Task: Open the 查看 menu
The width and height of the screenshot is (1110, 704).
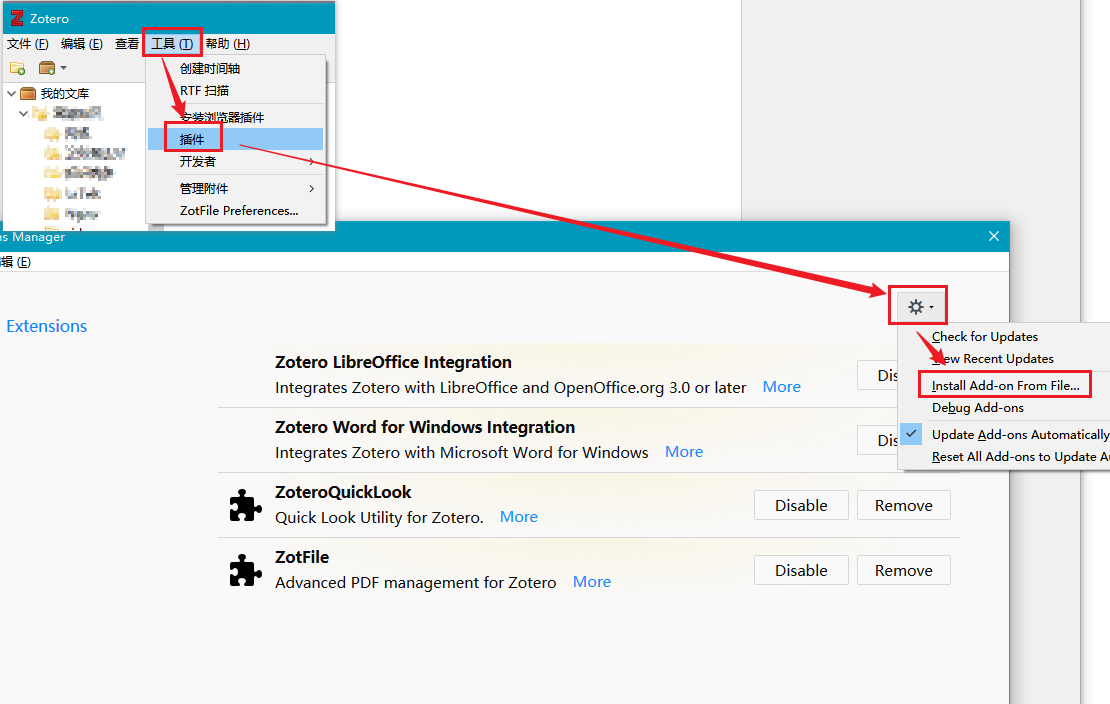Action: 127,43
